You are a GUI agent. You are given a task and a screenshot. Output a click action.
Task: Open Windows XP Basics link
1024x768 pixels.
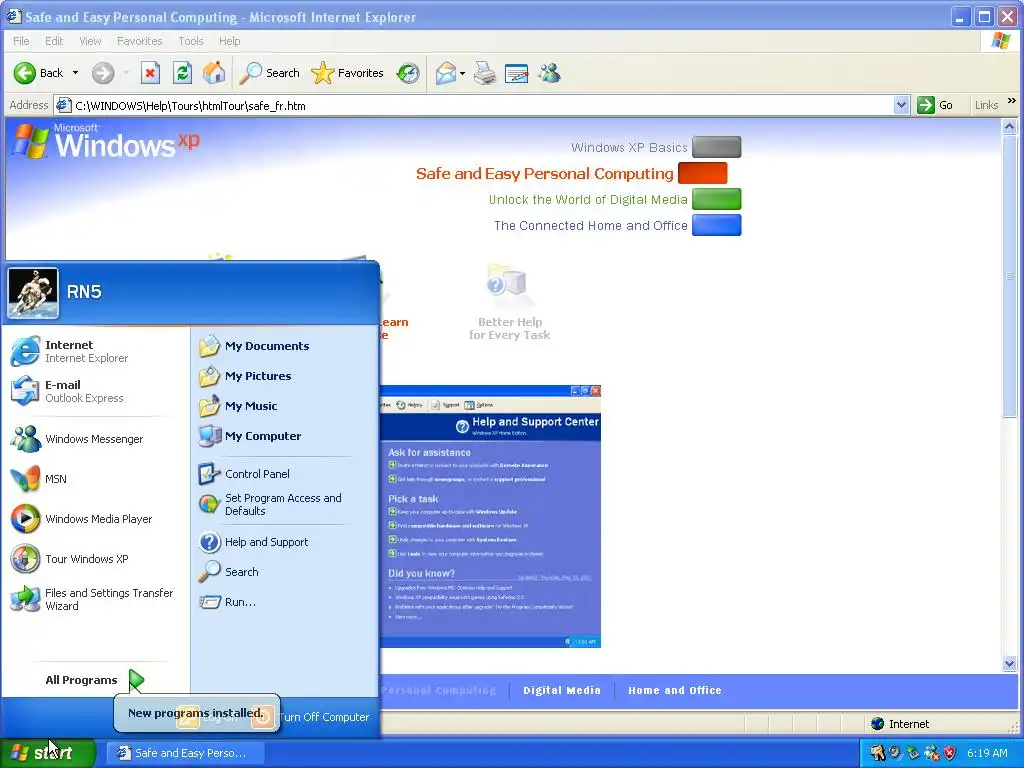pos(629,148)
